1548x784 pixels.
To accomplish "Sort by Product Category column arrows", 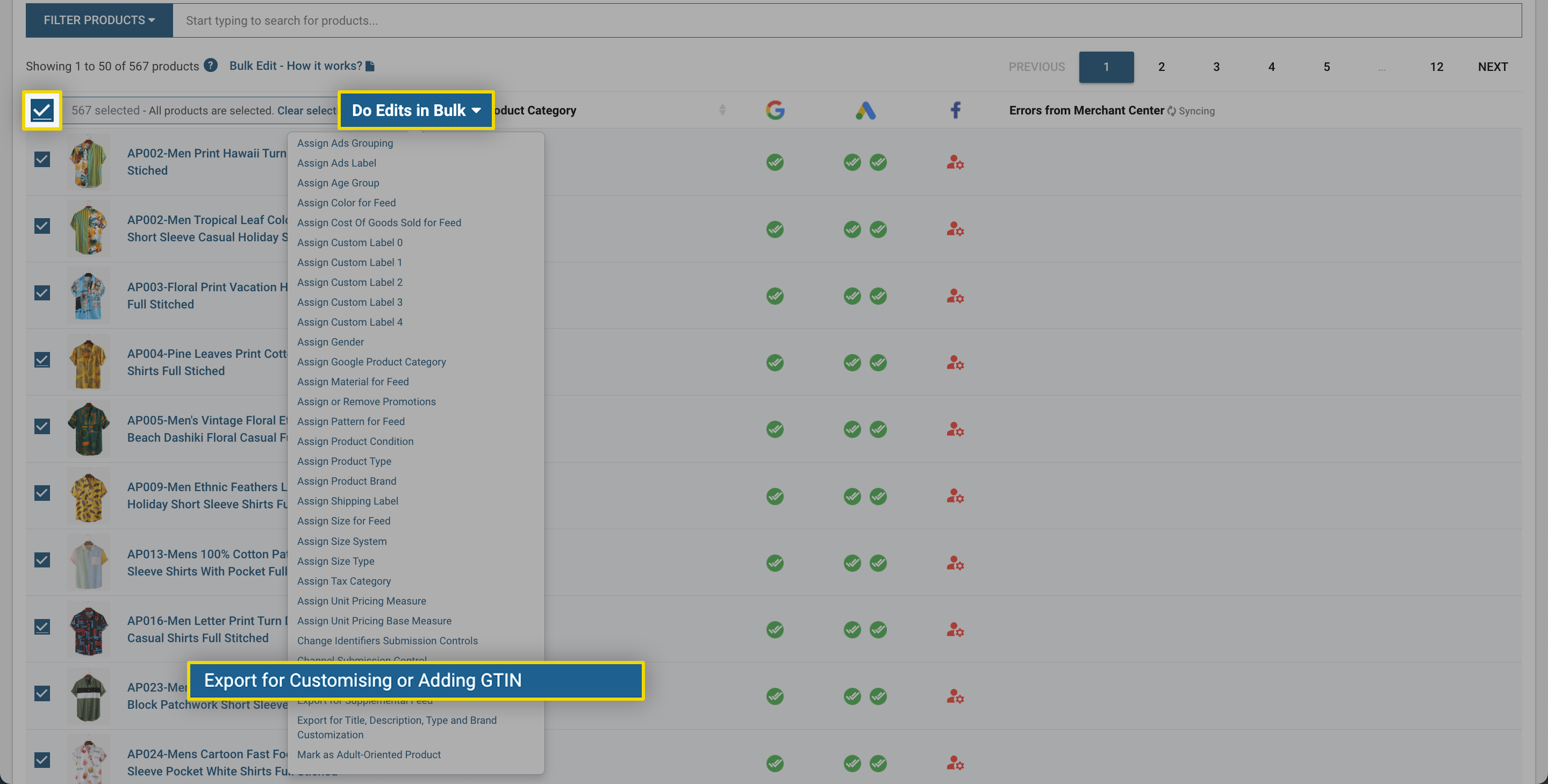I will coord(722,110).
